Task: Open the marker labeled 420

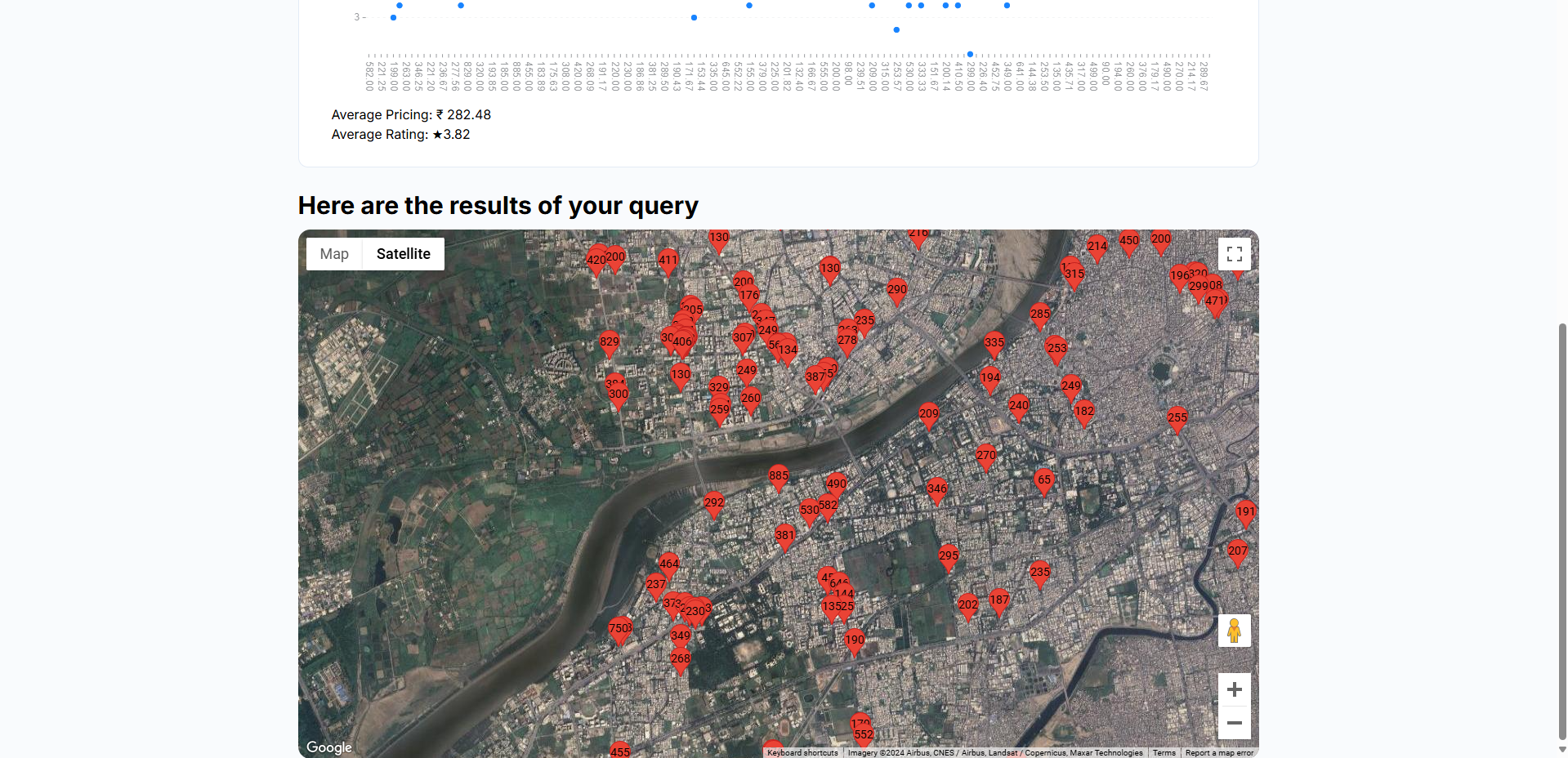Action: point(596,265)
